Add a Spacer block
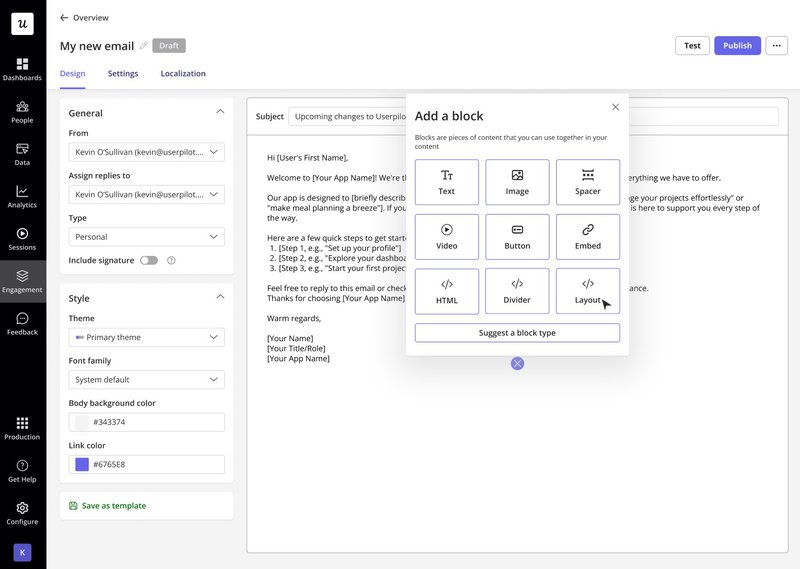 (x=588, y=182)
